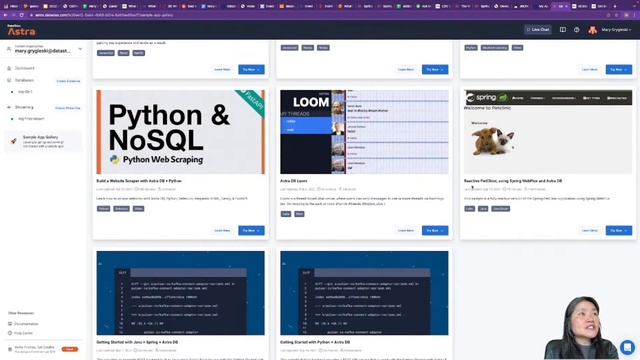This screenshot has height=360, width=640.
Task: Select the first database under Databases
Action: pyautogui.click(x=25, y=92)
